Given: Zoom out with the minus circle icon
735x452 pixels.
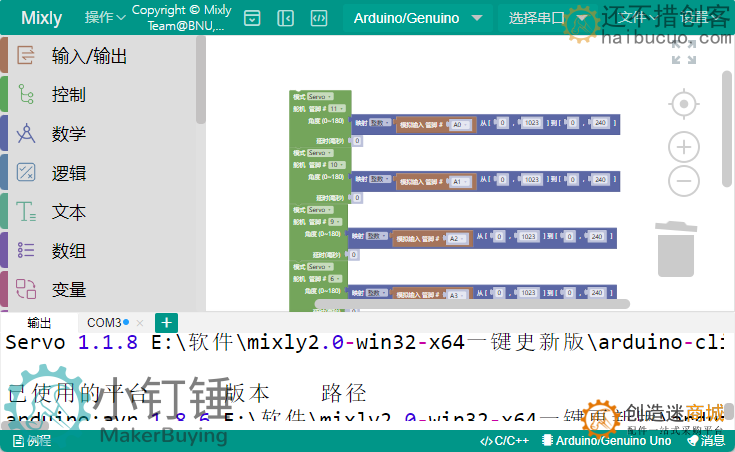Looking at the screenshot, I should tap(684, 181).
